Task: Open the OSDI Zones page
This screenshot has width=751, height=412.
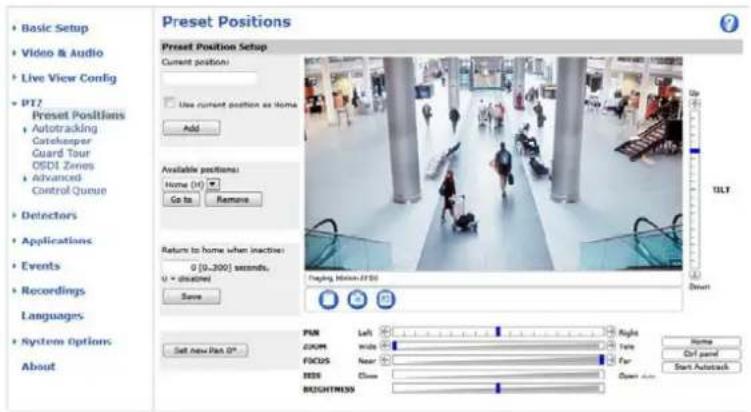Action: tap(63, 166)
